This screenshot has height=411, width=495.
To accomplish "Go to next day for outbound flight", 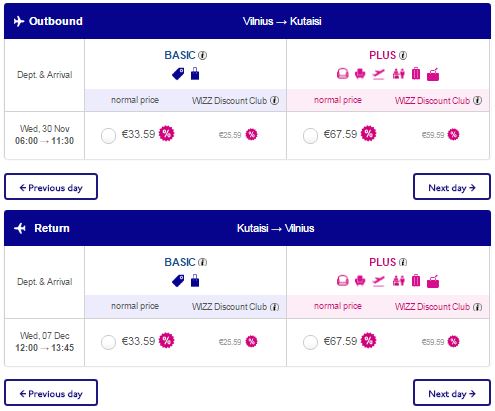I will [452, 187].
